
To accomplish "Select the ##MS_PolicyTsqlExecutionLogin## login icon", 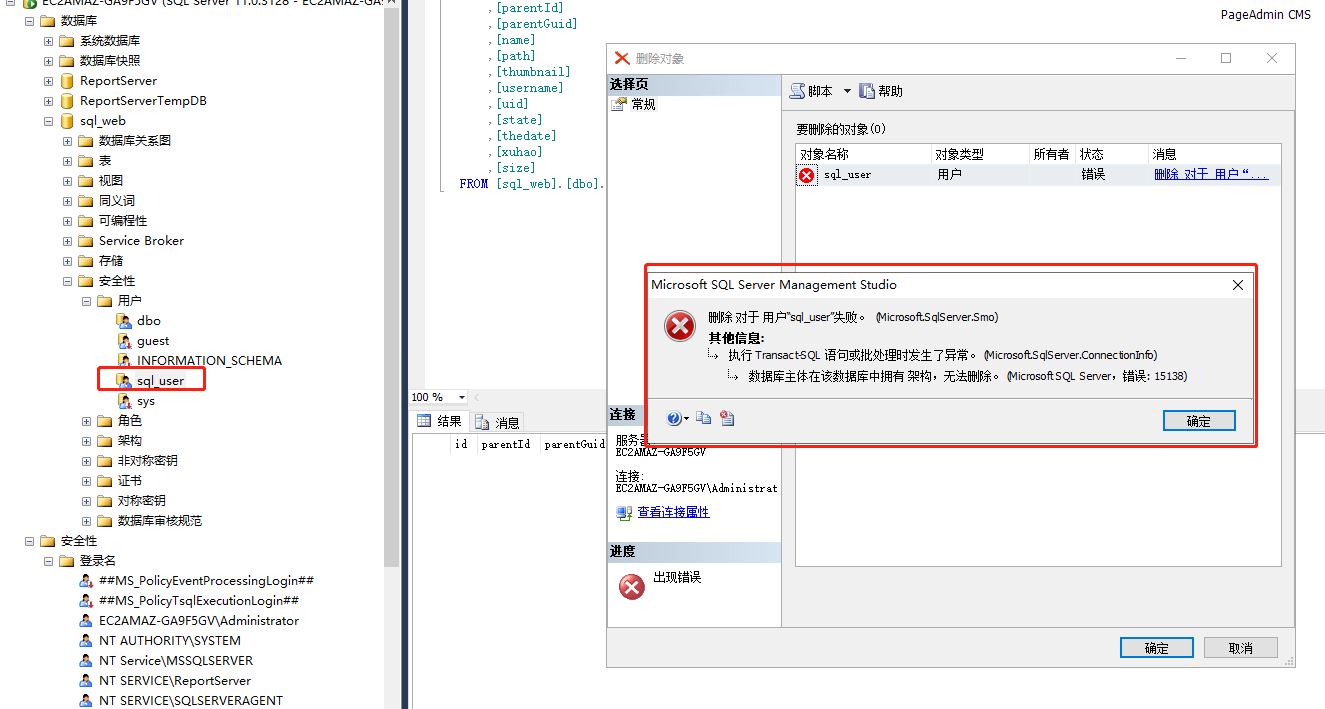I will [x=86, y=601].
